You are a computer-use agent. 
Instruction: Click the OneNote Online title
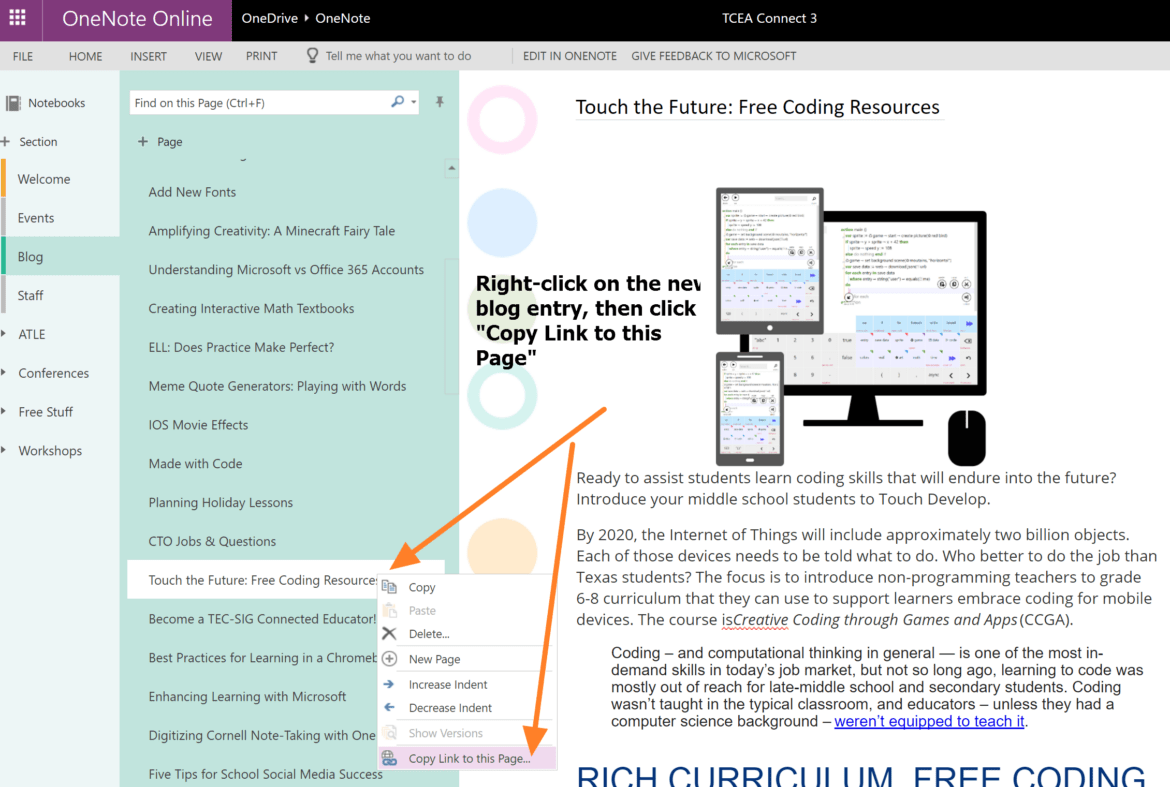[137, 19]
